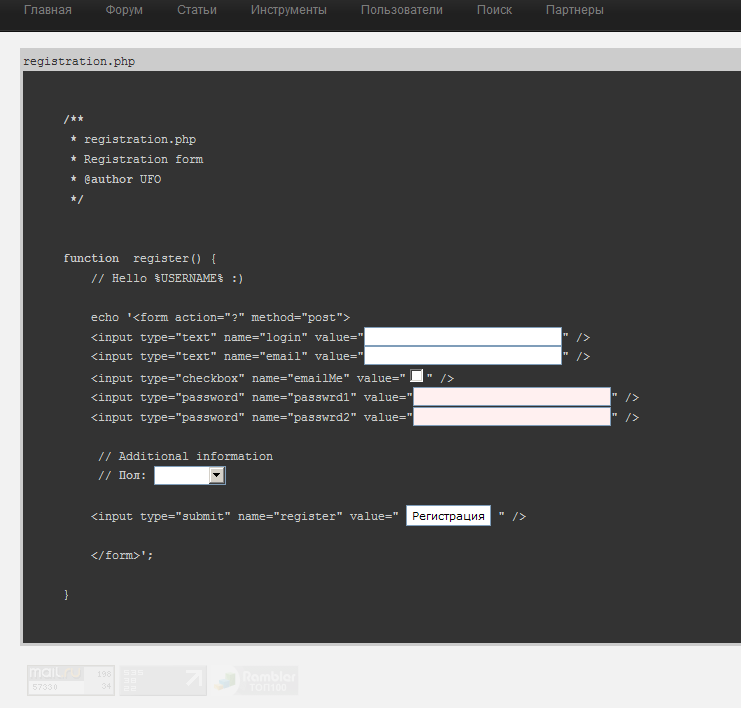Open the Инструменты menu item
Viewport: 741px width, 708px height.
(289, 10)
